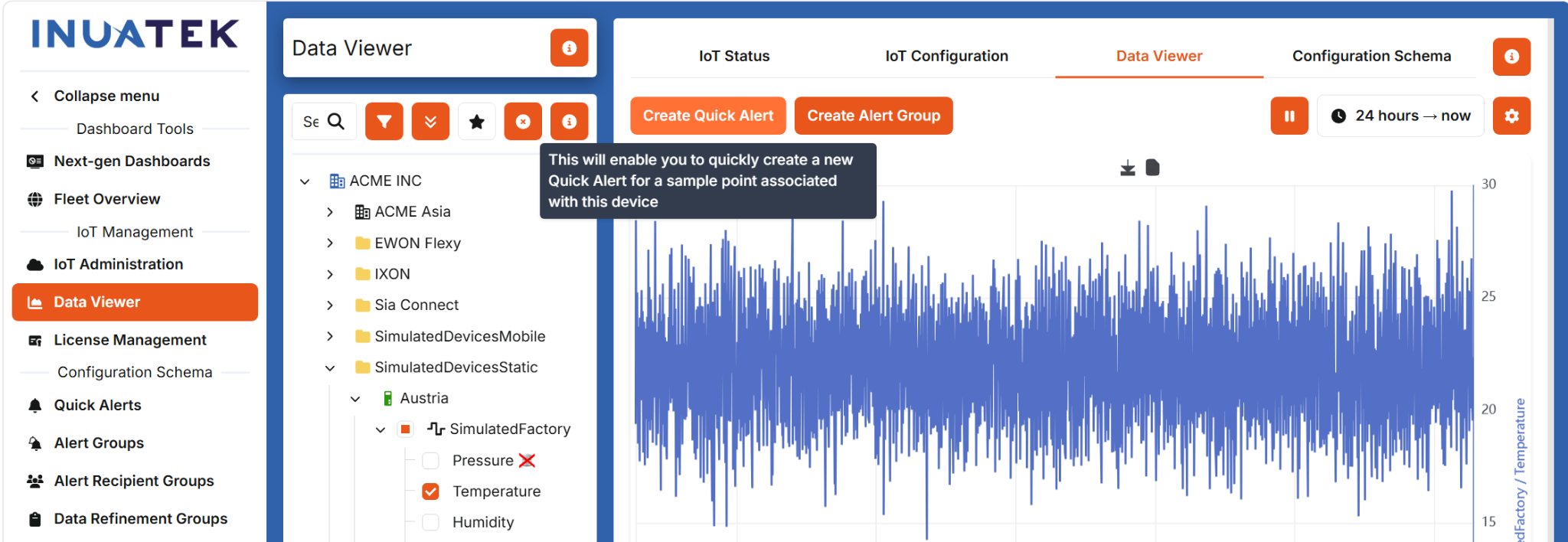
Task: Click info button beside tabs
Action: pyautogui.click(x=1511, y=57)
